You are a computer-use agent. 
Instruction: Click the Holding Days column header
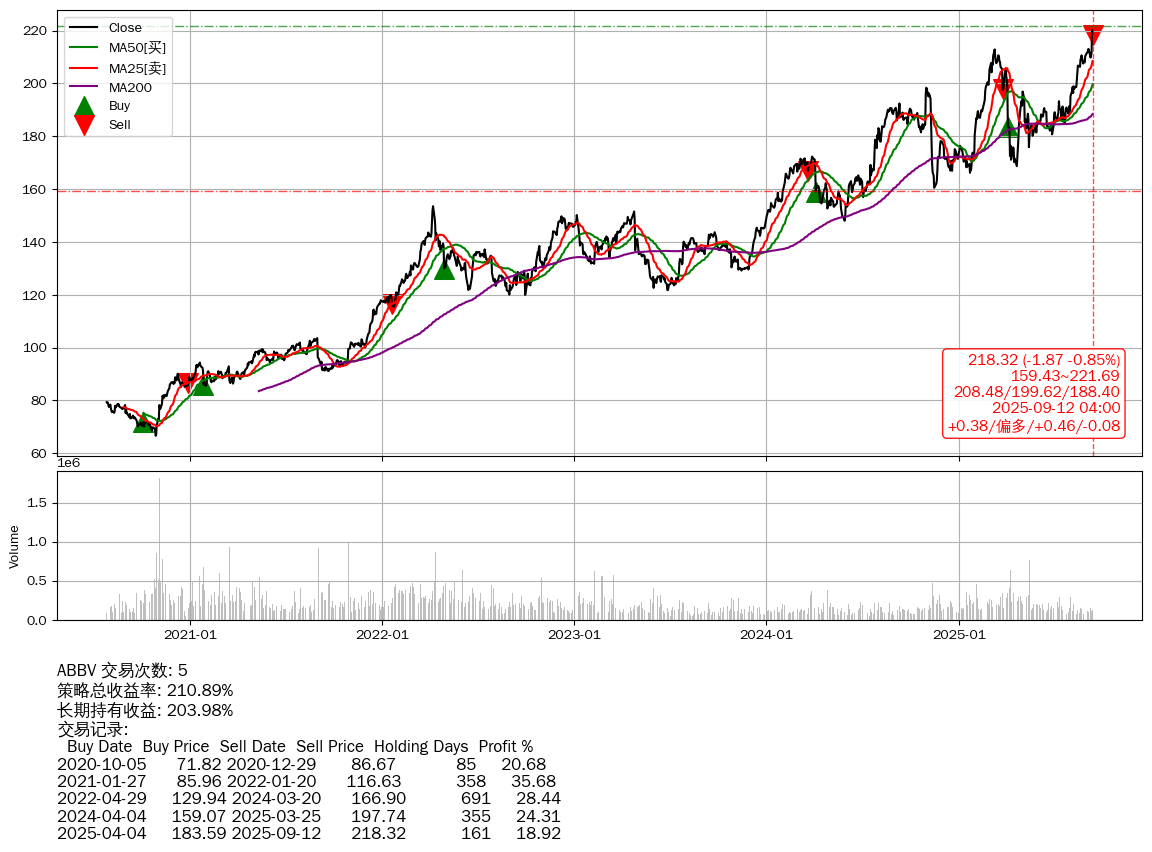tap(420, 746)
